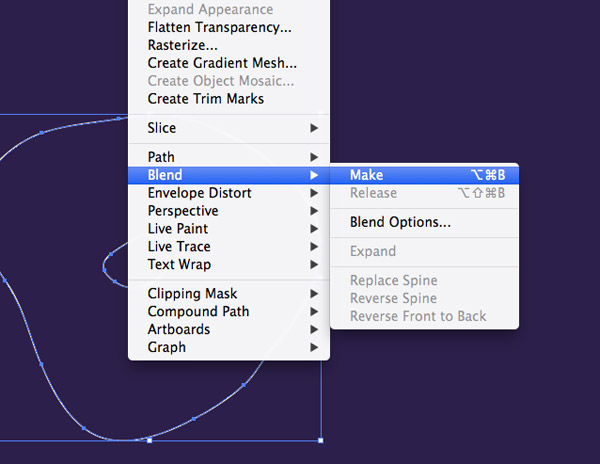Expand the Path submenu
The image size is (600, 464).
tap(161, 157)
